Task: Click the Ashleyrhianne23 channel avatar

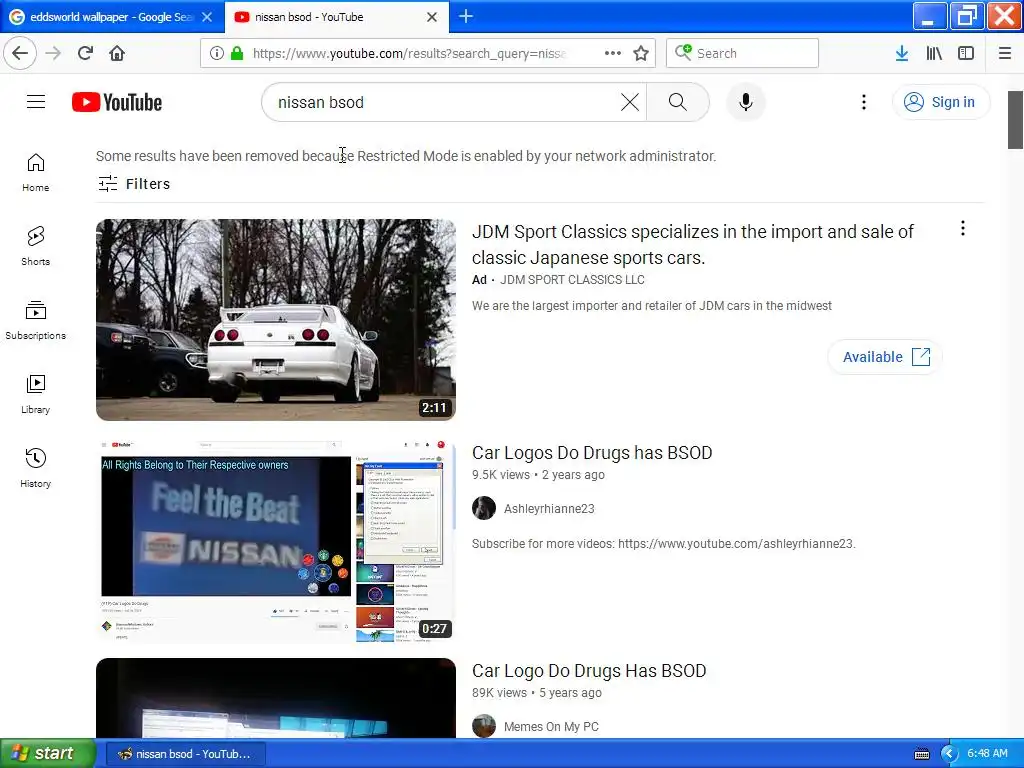Action: click(x=484, y=508)
